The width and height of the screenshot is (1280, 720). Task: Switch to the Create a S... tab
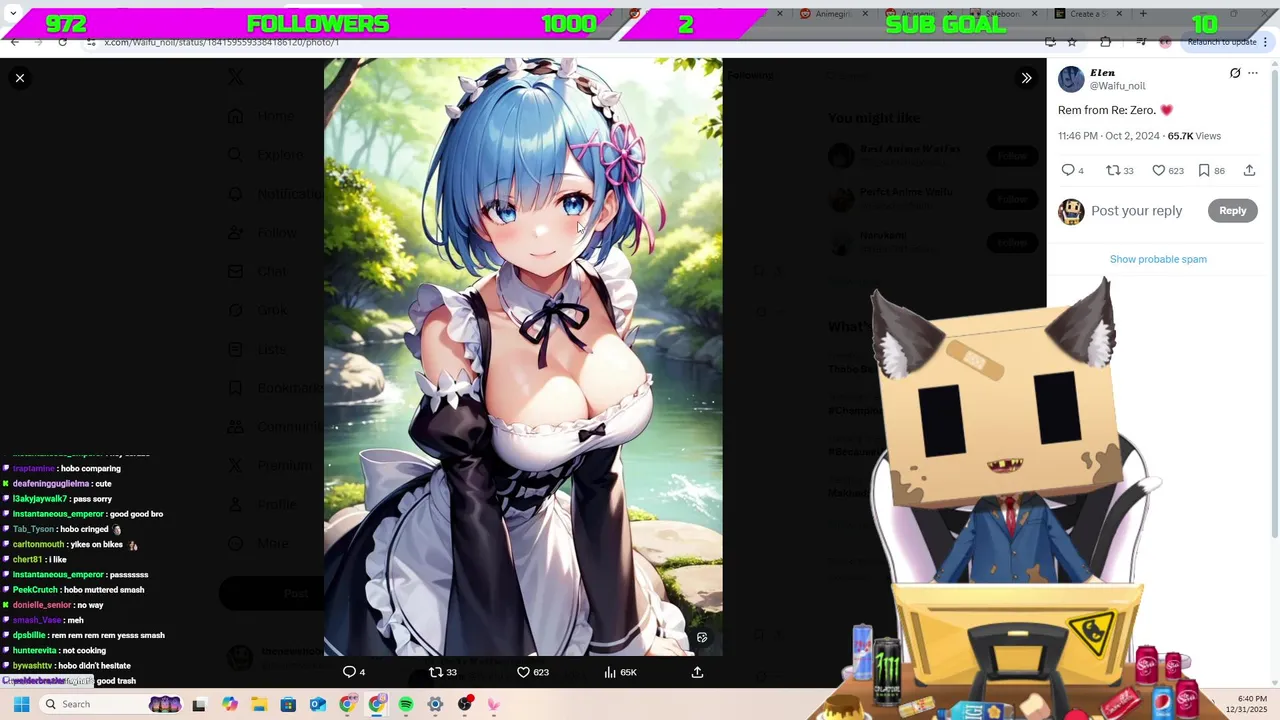pyautogui.click(x=1090, y=14)
